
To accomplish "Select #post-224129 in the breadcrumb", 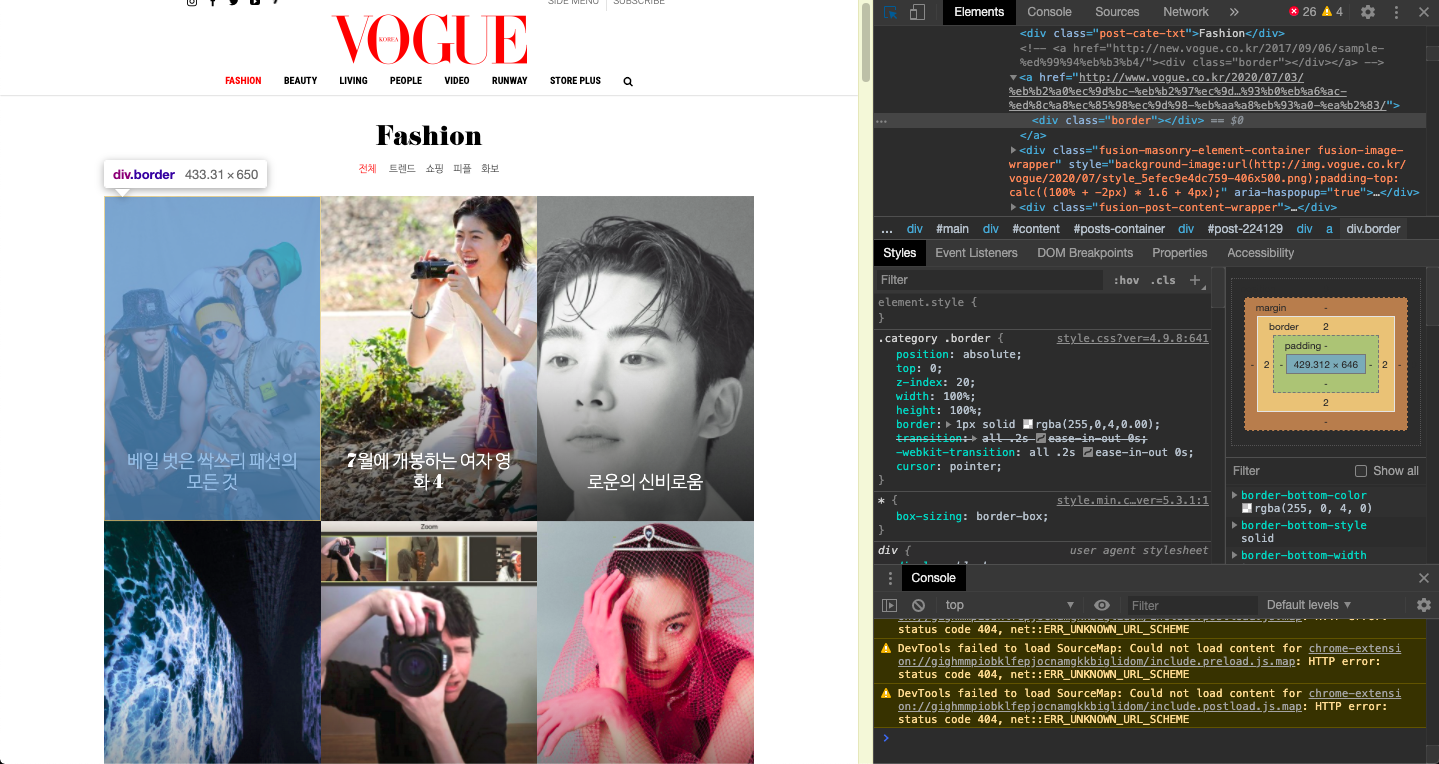I will [1245, 229].
